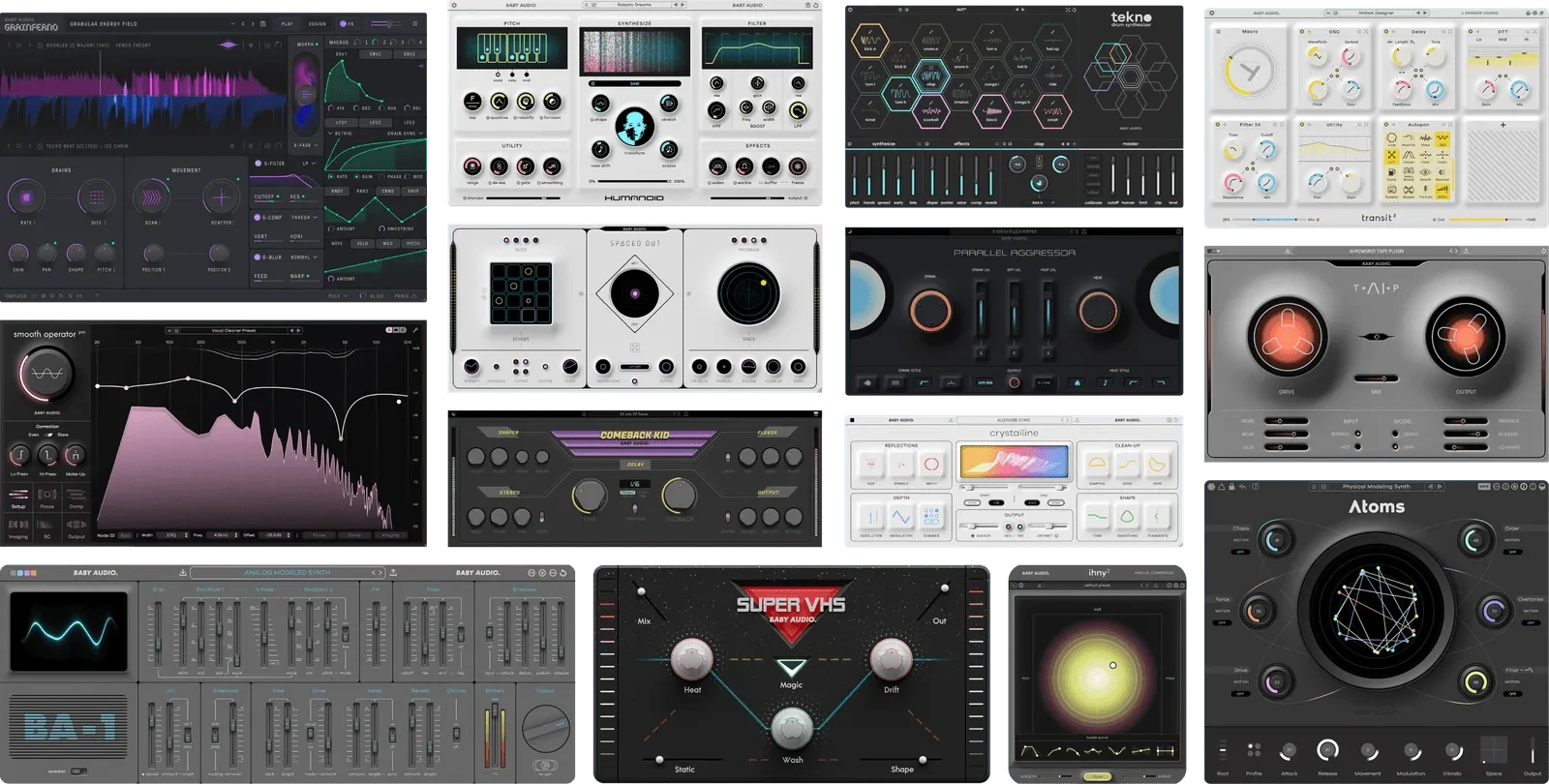Expand the LP filter type dropdown in Grainferno
The width and height of the screenshot is (1549, 784).
[x=308, y=164]
